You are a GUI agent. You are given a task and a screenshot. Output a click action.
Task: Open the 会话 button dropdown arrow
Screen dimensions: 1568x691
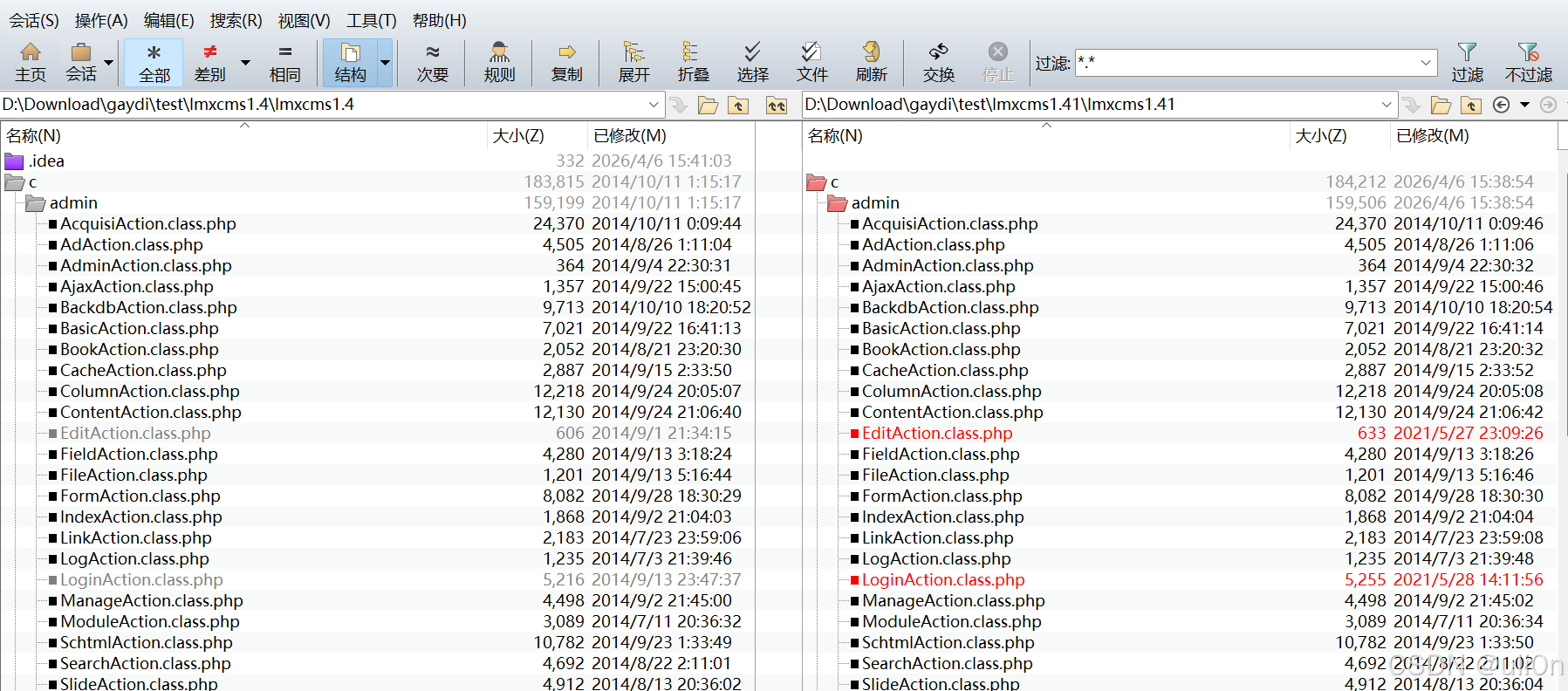109,63
